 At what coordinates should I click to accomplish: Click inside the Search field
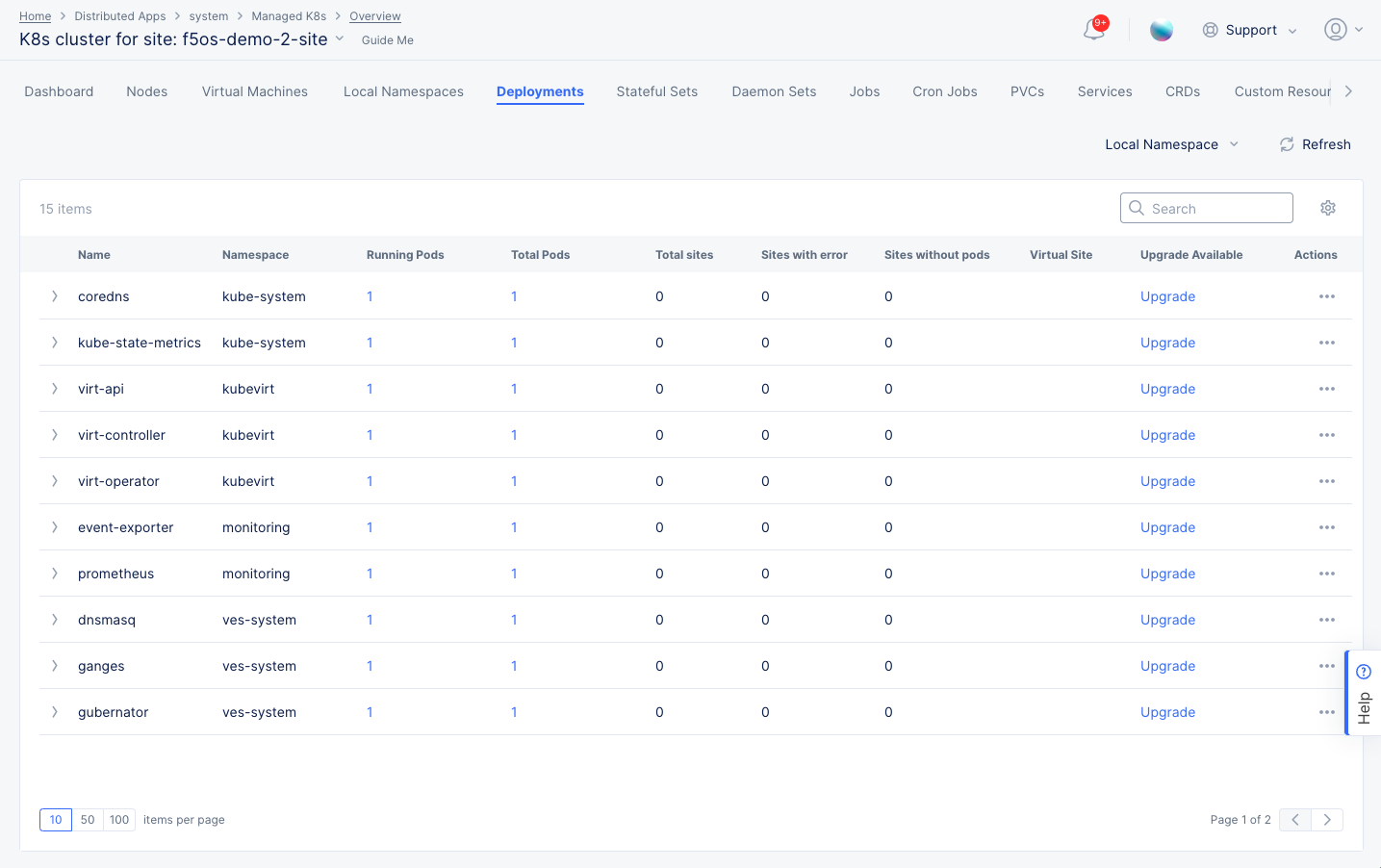coord(1206,207)
